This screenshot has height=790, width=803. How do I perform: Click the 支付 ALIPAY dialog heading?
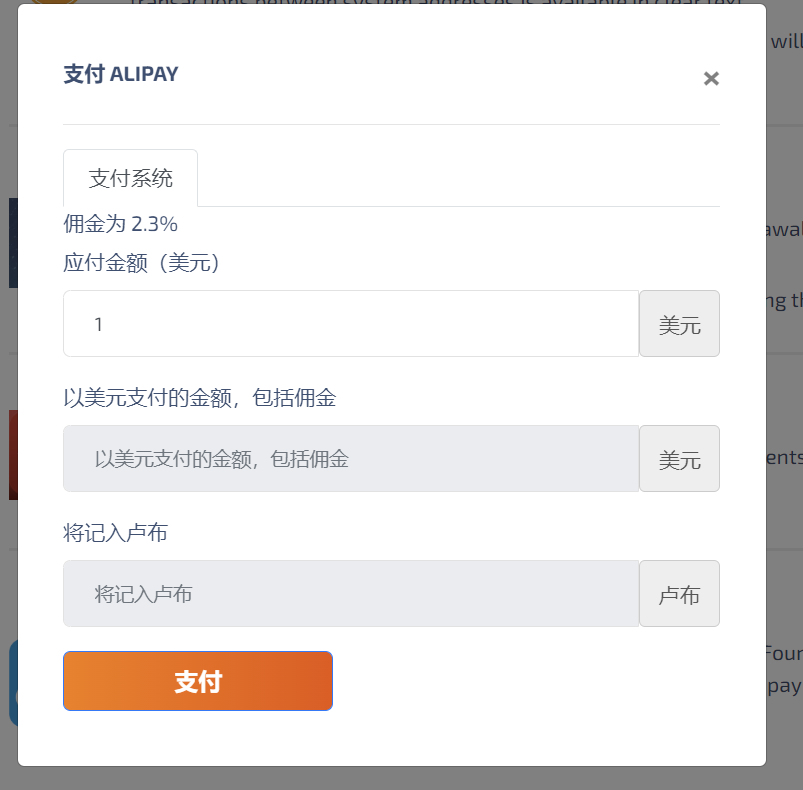tap(121, 74)
